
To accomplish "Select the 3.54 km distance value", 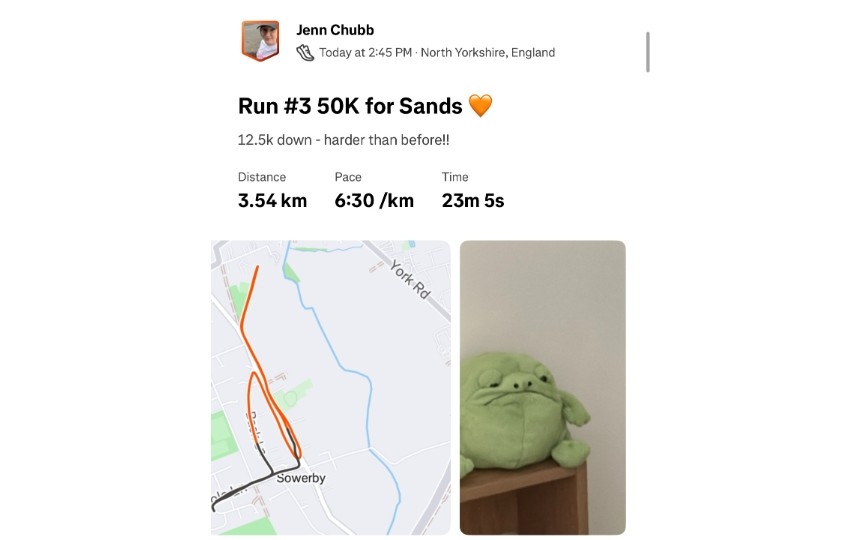I will 272,200.
